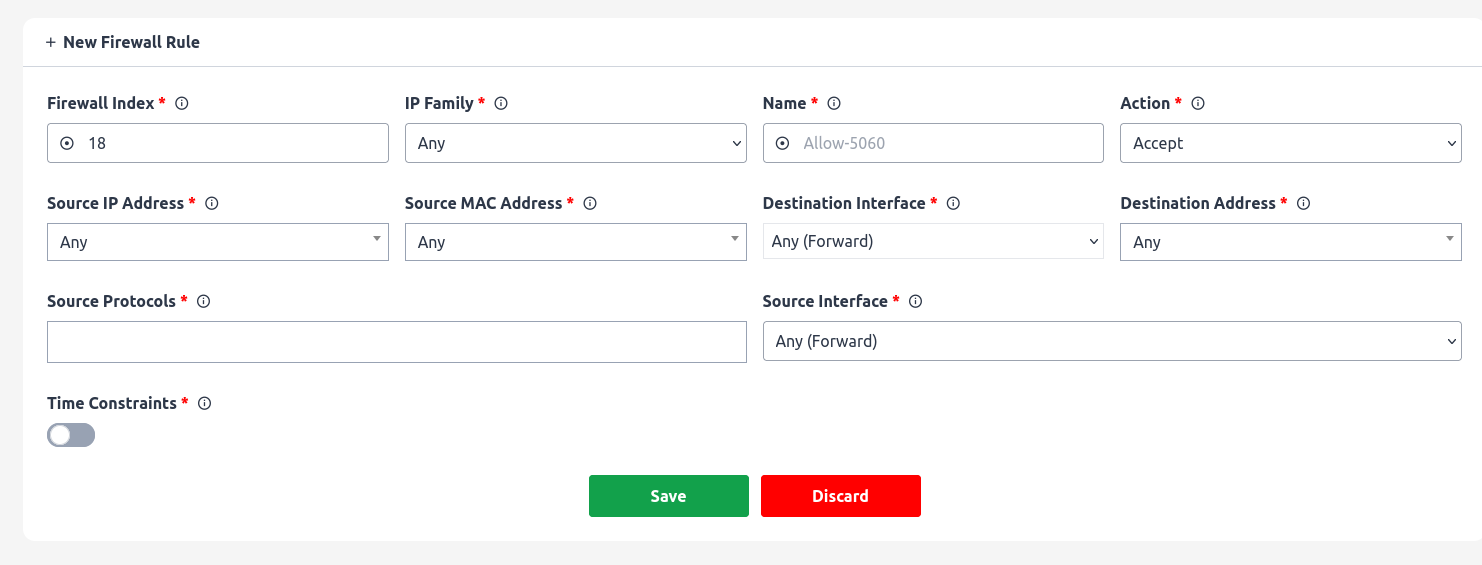Open the Action dropdown showing Accept
Viewport: 1482px width, 565px height.
pos(1290,143)
